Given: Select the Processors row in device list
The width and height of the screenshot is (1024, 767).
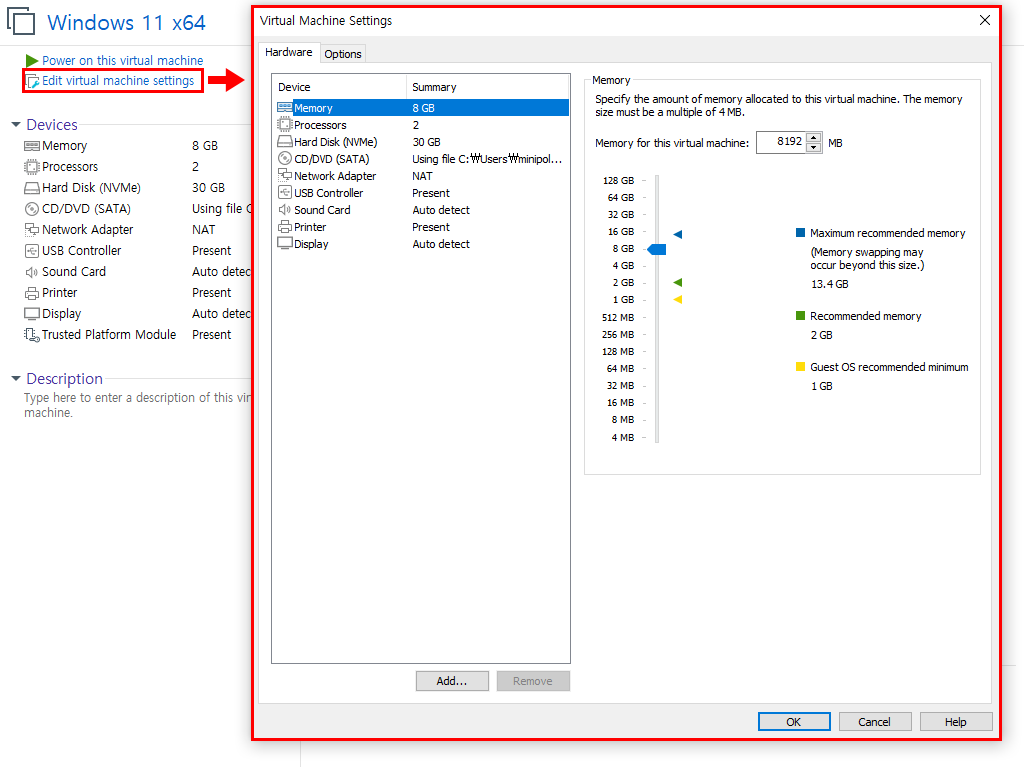Looking at the screenshot, I should pos(422,125).
